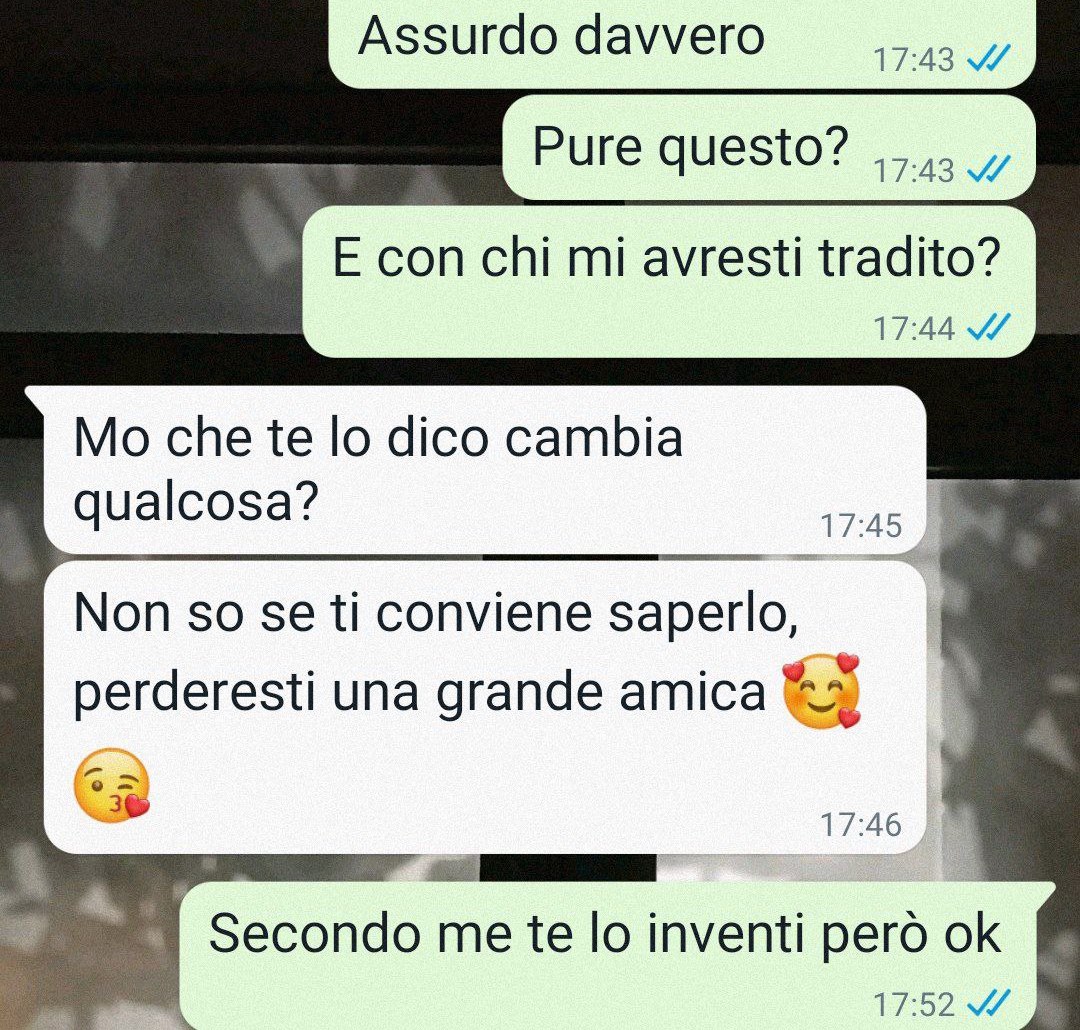This screenshot has width=1080, height=1030.
Task: Select the 'Pure questo?' message bubble
Action: tap(769, 147)
